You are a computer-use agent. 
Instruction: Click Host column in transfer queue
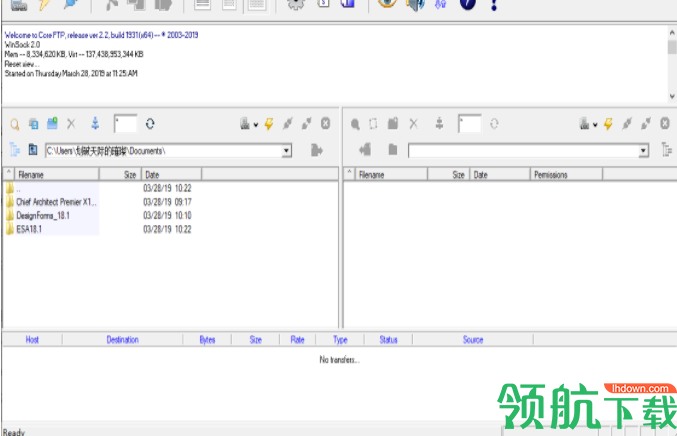coord(32,340)
